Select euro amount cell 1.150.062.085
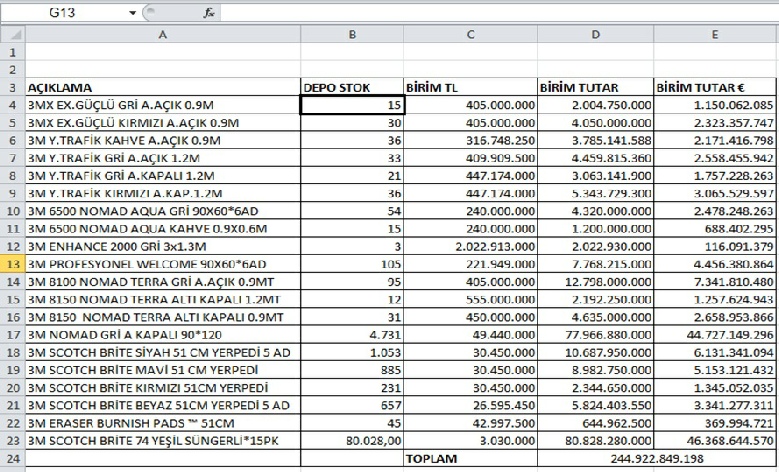 pyautogui.click(x=715, y=105)
